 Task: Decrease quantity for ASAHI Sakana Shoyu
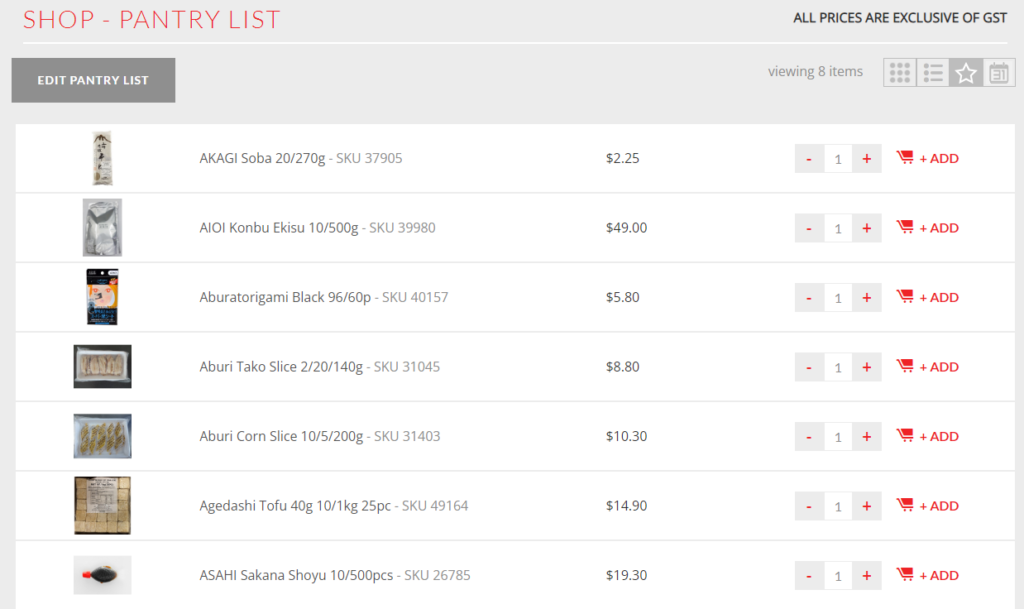click(x=809, y=576)
